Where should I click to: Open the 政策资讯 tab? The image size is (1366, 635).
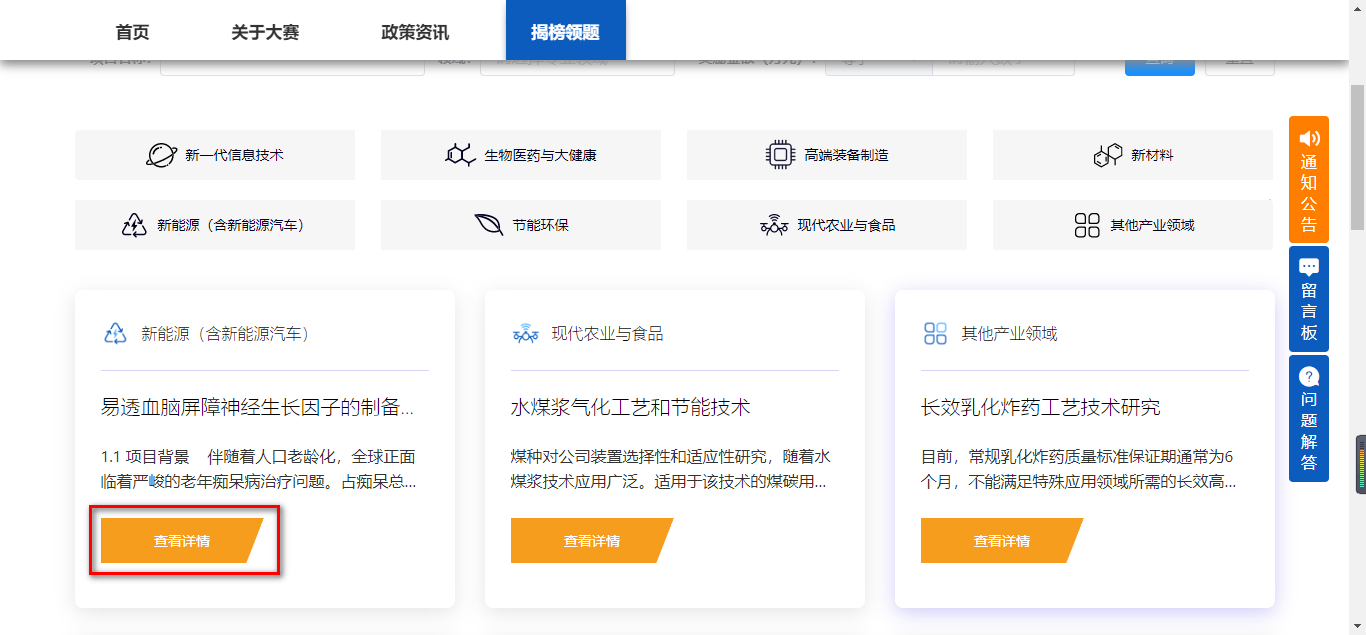[416, 30]
